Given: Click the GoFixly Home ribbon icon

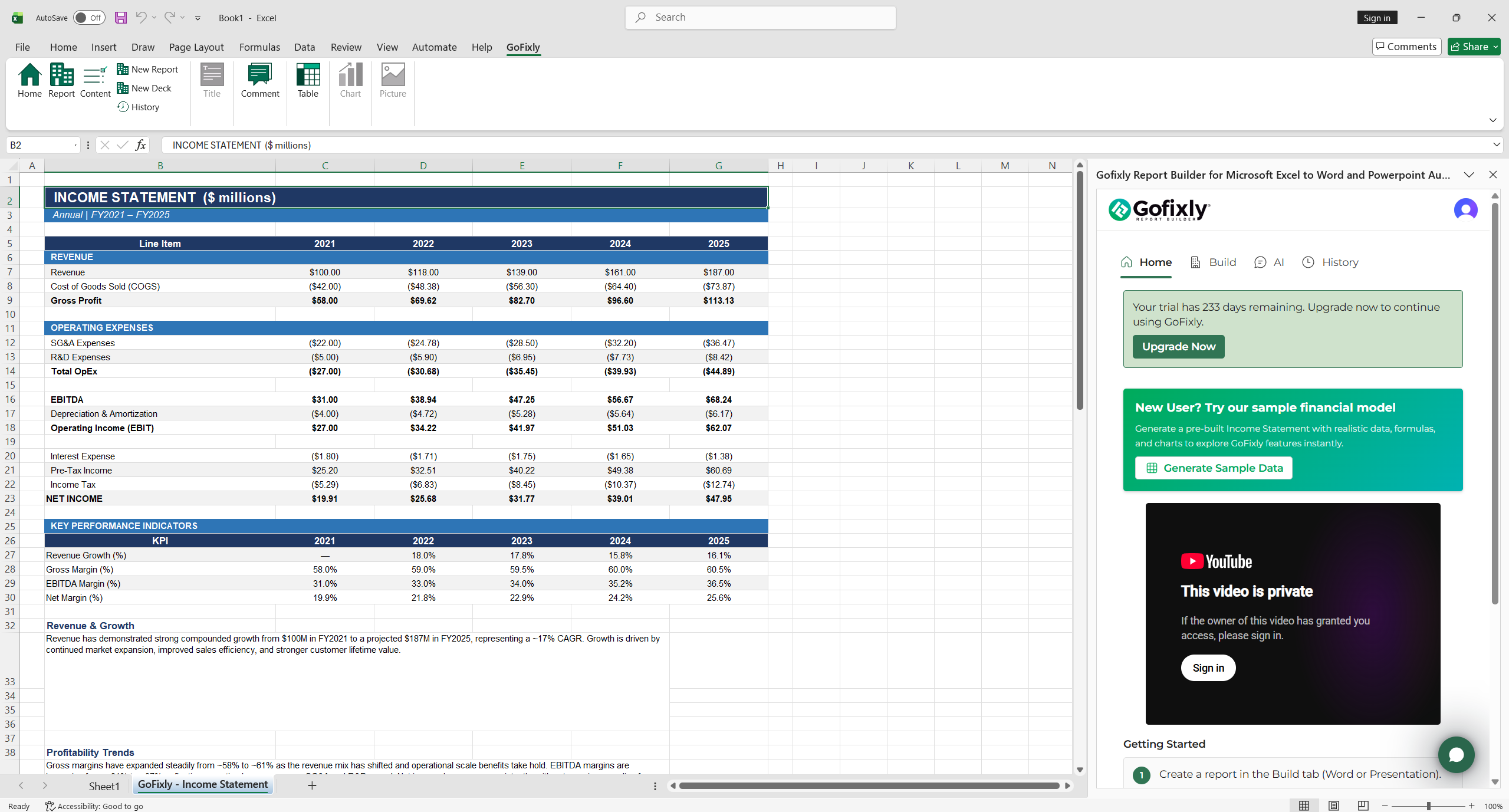Looking at the screenshot, I should coord(29,81).
